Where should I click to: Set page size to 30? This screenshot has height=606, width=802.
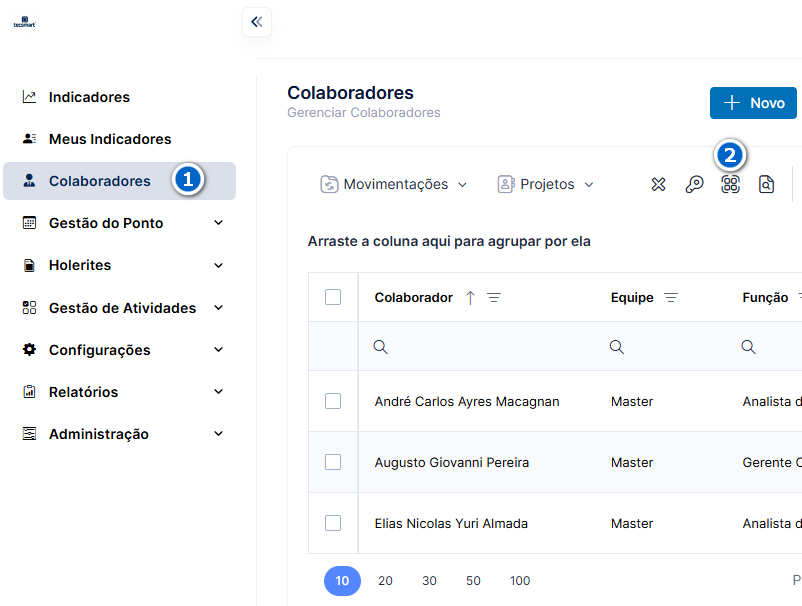click(x=429, y=580)
